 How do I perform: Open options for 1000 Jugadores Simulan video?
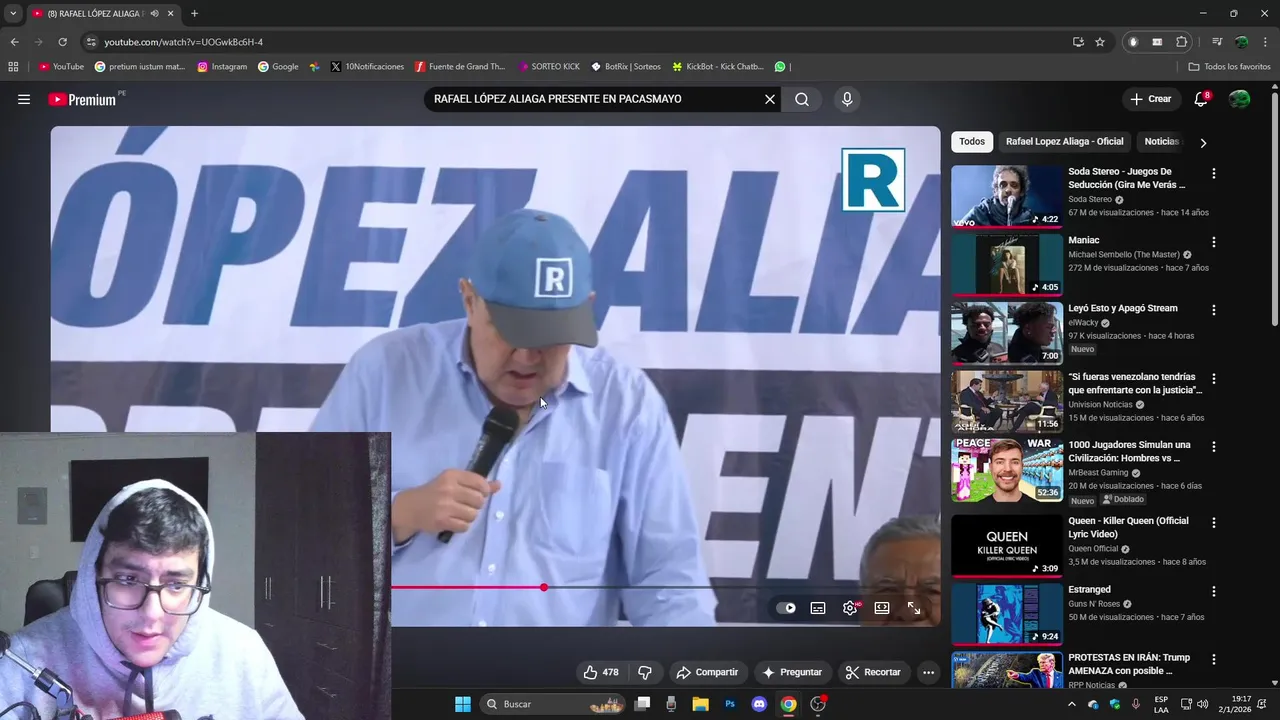pos(1214,447)
